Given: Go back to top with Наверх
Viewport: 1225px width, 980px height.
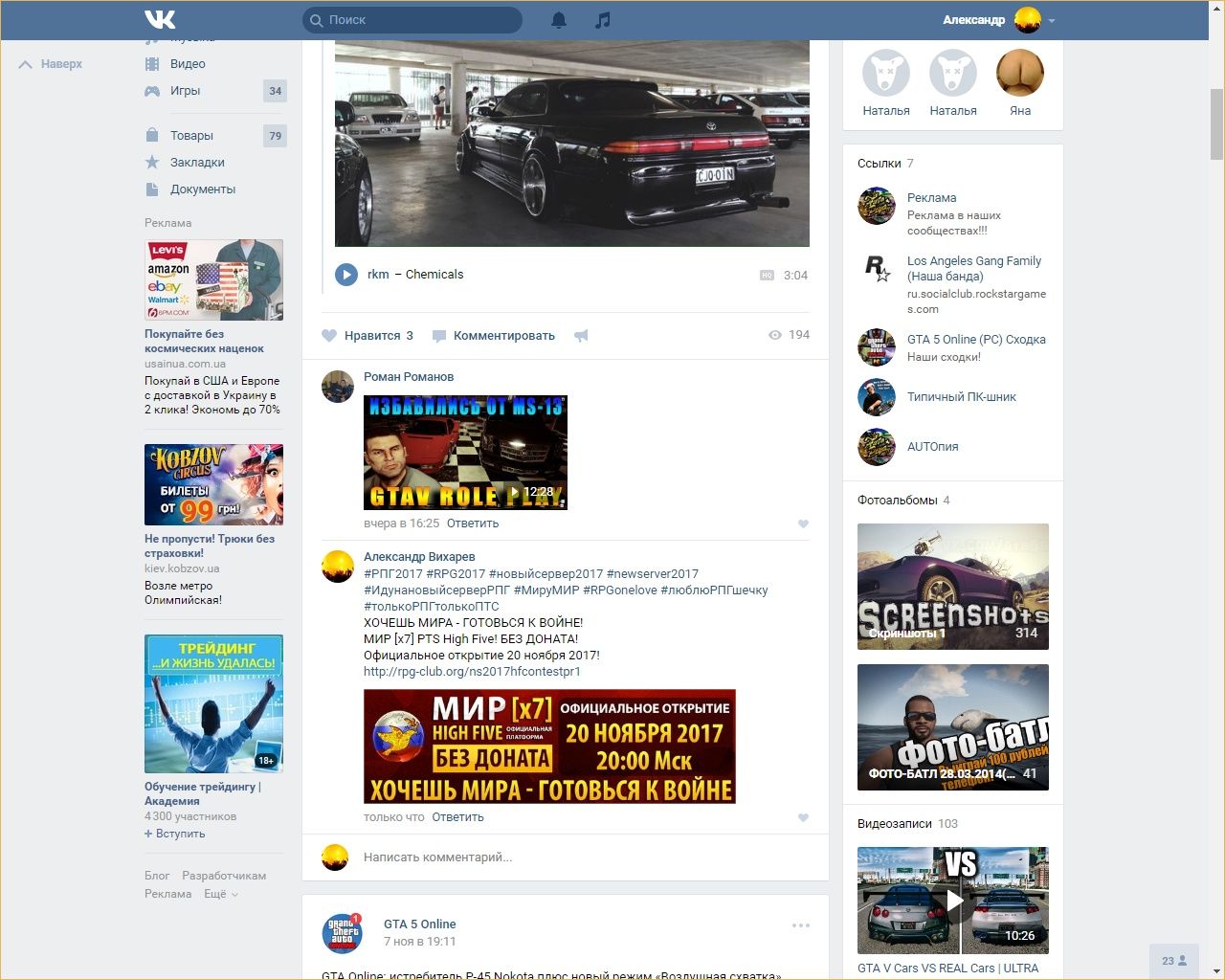Looking at the screenshot, I should click(x=52, y=64).
